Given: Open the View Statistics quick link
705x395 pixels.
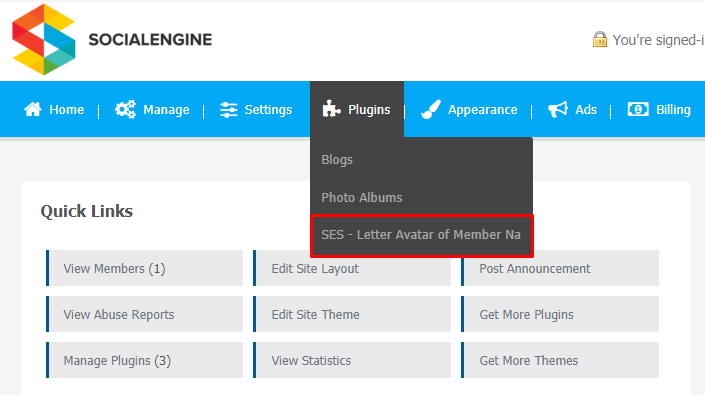Looking at the screenshot, I should [x=352, y=360].
